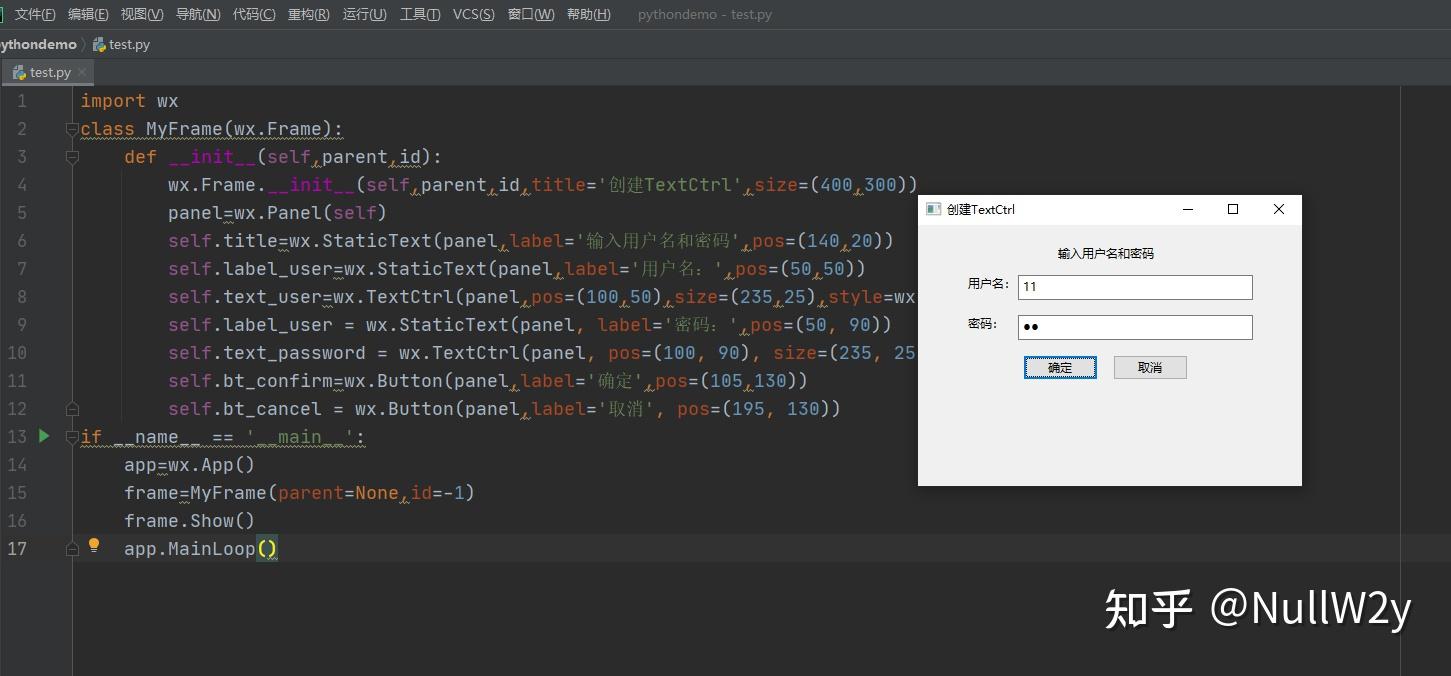Viewport: 1451px width, 676px height.
Task: Collapse the class MyFrame fold marker on line 2
Action: pos(72,129)
